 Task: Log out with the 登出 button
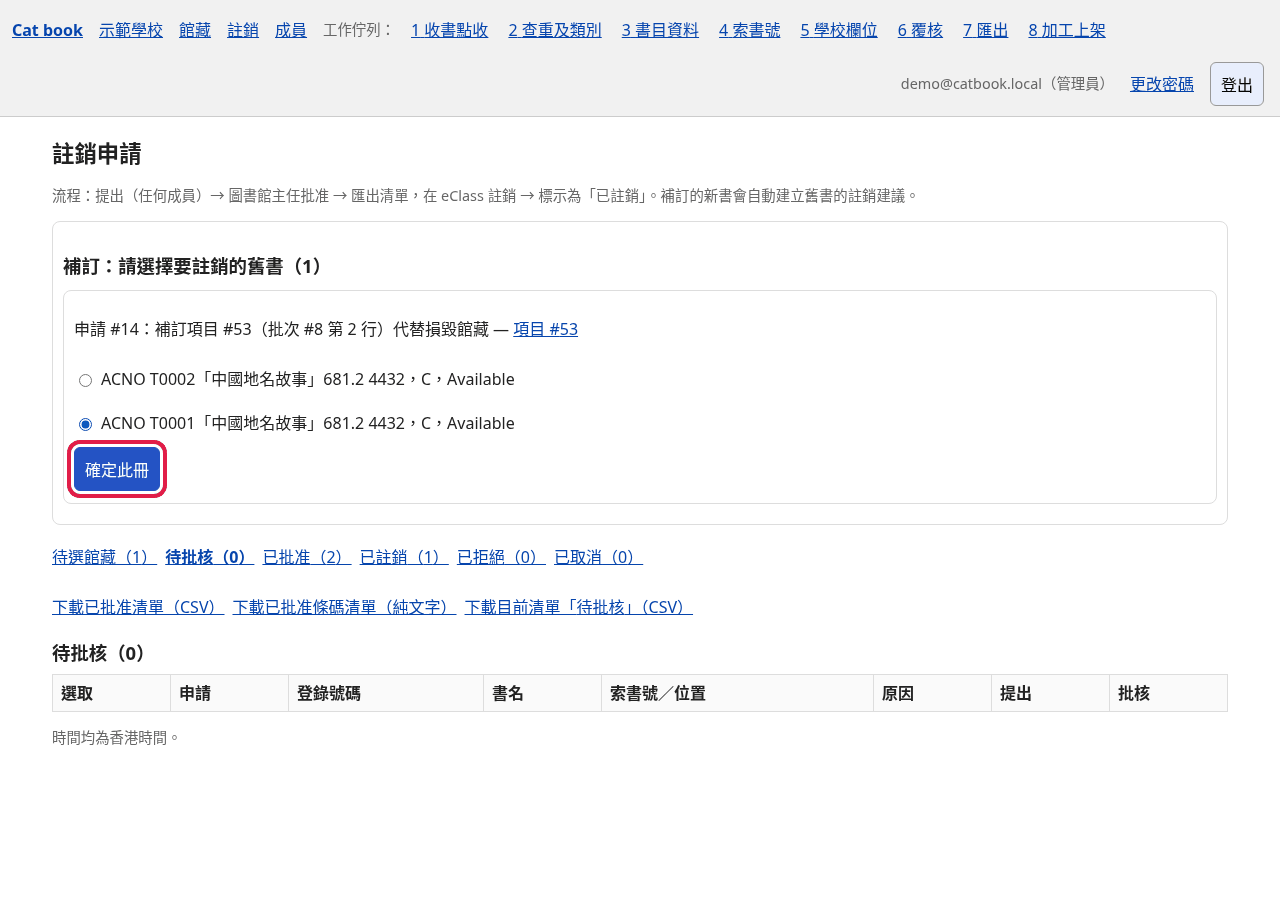(1237, 84)
